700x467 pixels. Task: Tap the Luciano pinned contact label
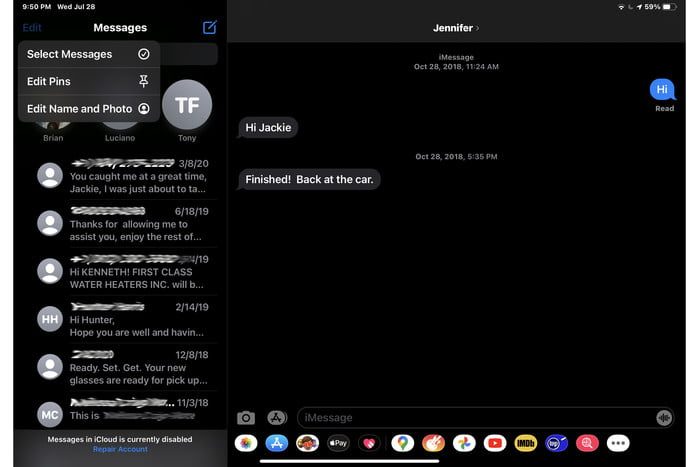pos(120,138)
